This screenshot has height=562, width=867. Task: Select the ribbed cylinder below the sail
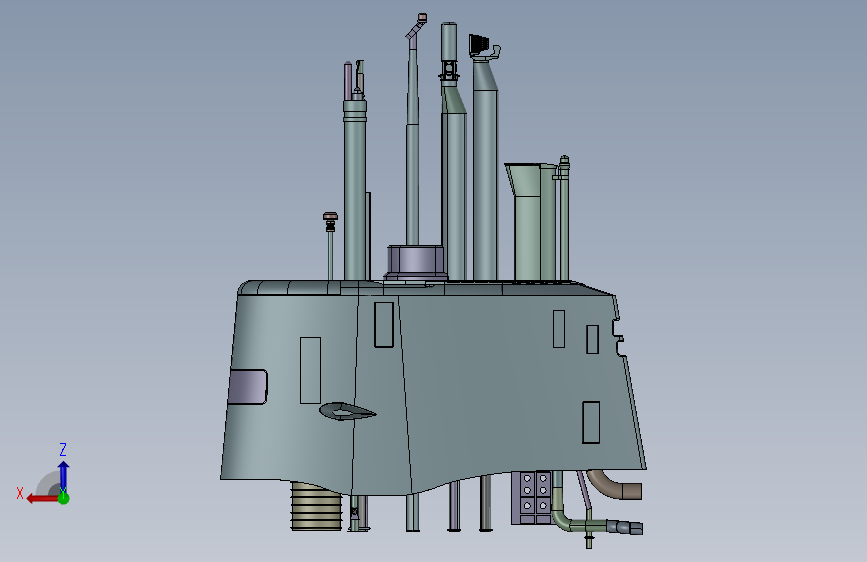(x=317, y=506)
